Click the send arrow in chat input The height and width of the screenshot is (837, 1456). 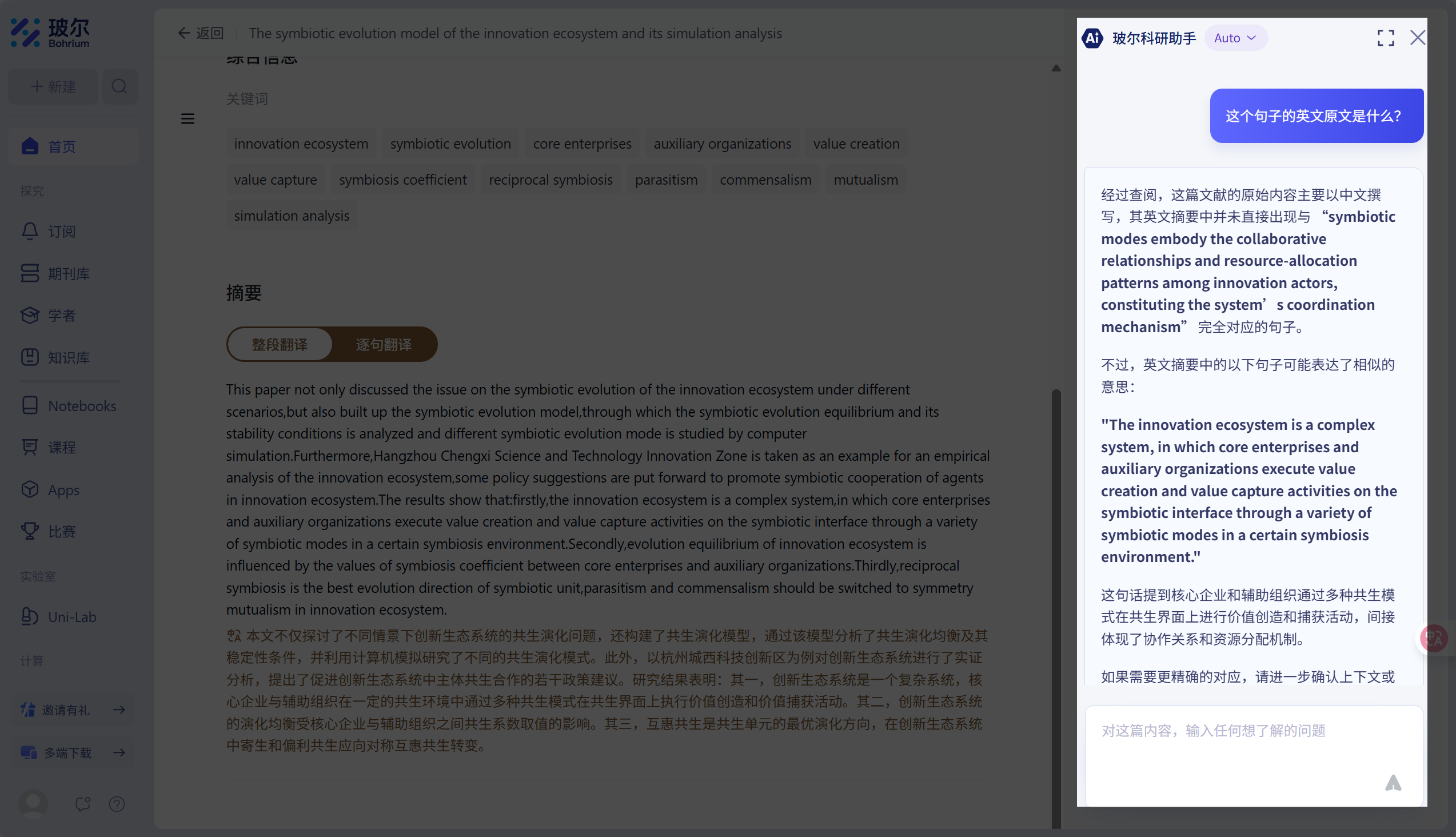click(1393, 783)
